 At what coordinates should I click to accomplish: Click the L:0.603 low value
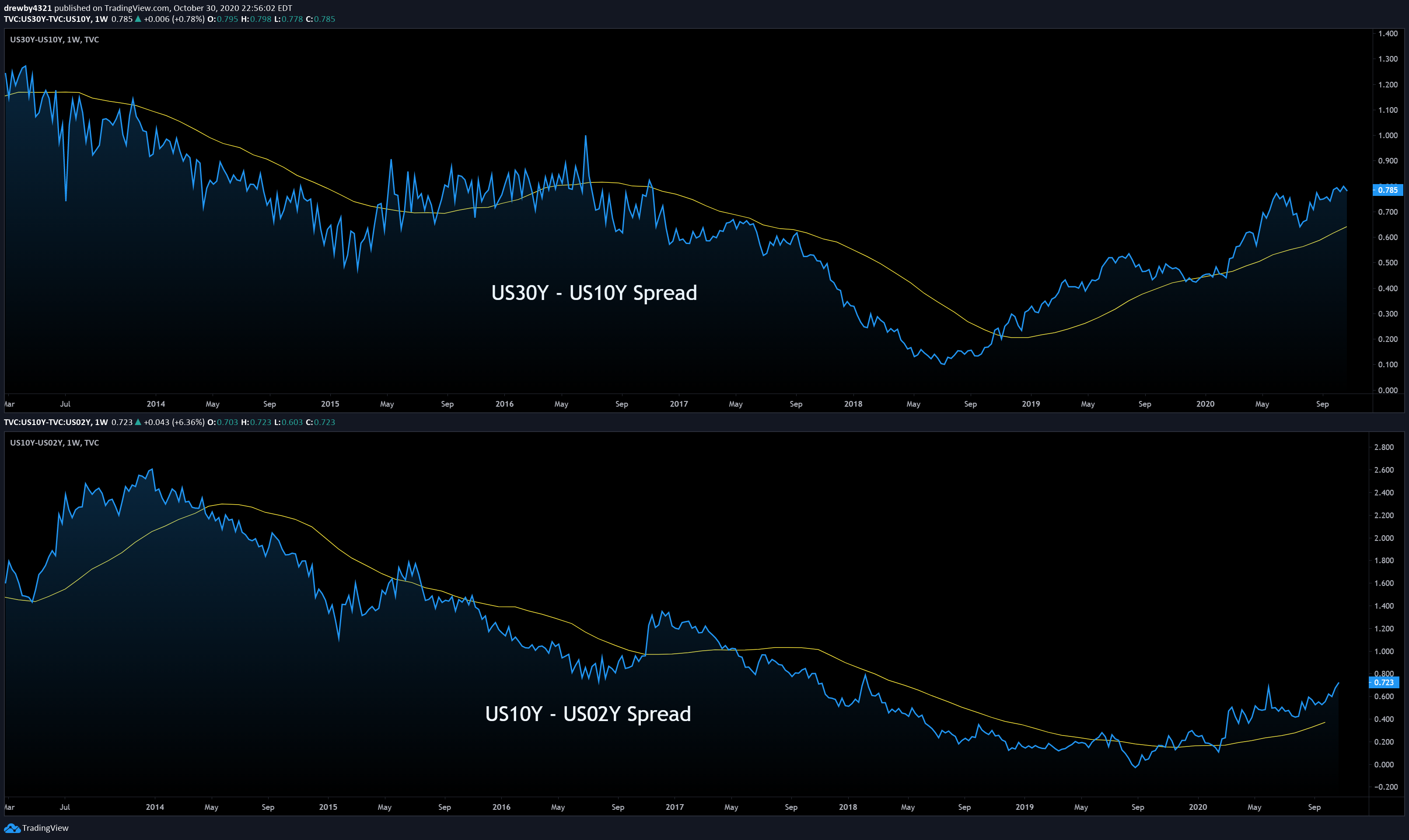click(x=289, y=422)
